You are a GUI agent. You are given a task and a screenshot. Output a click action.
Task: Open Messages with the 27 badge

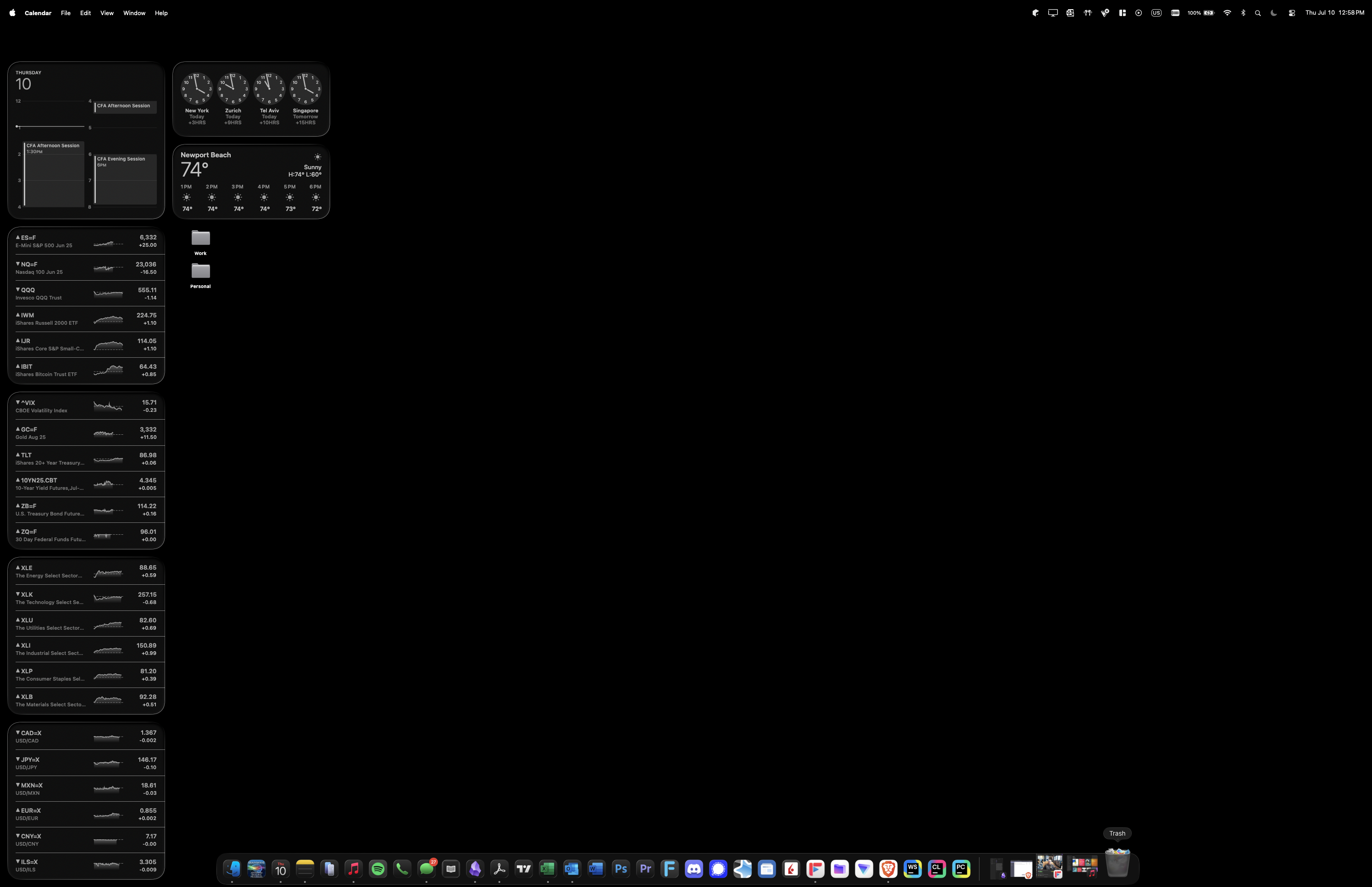[426, 869]
